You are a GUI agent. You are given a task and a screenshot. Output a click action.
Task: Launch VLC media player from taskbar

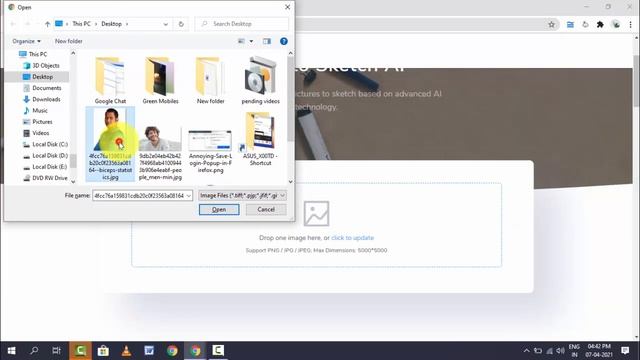126,351
